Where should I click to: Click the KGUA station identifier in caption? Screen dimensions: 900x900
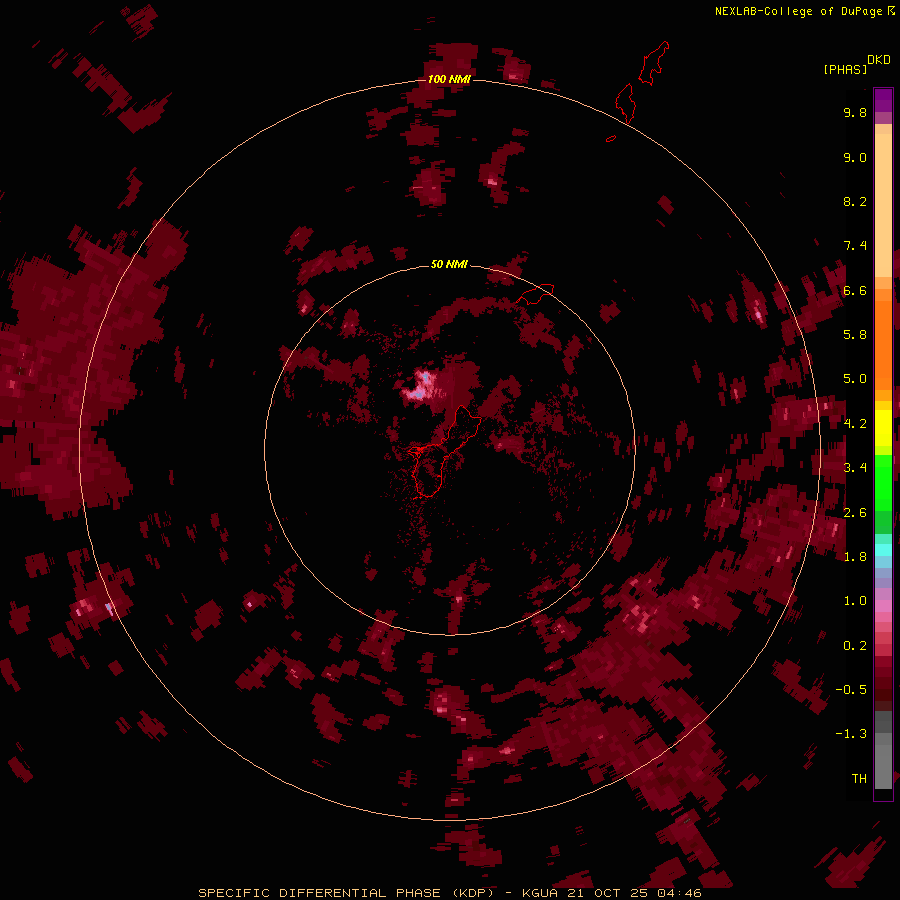[x=540, y=893]
